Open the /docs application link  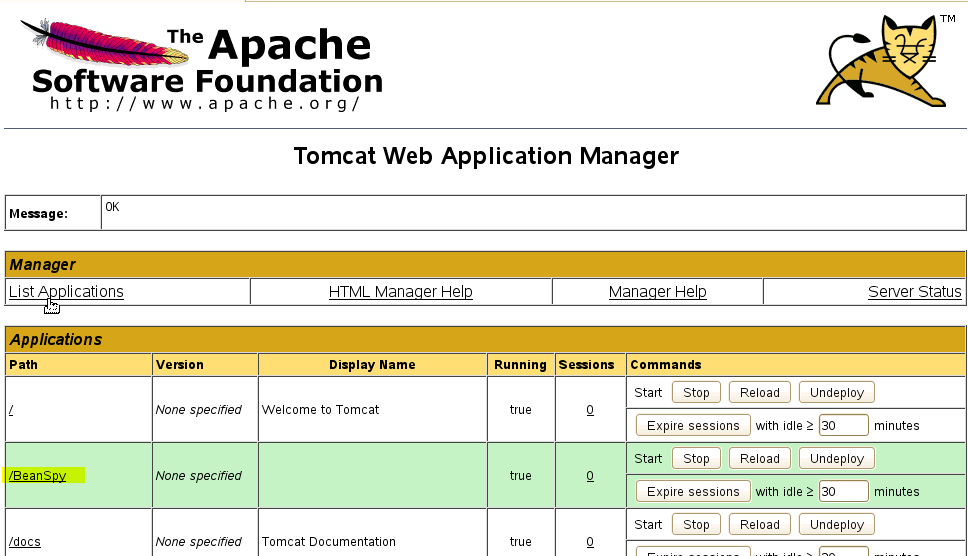25,541
